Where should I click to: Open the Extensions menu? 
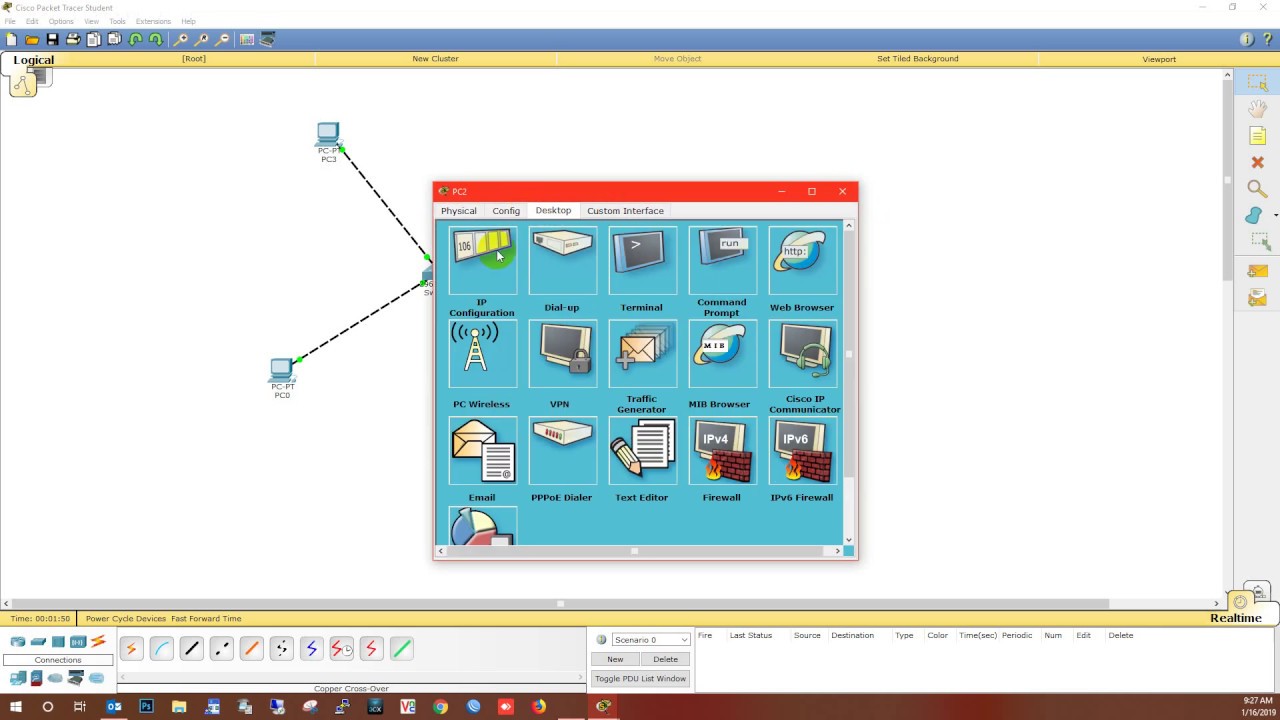tap(153, 21)
